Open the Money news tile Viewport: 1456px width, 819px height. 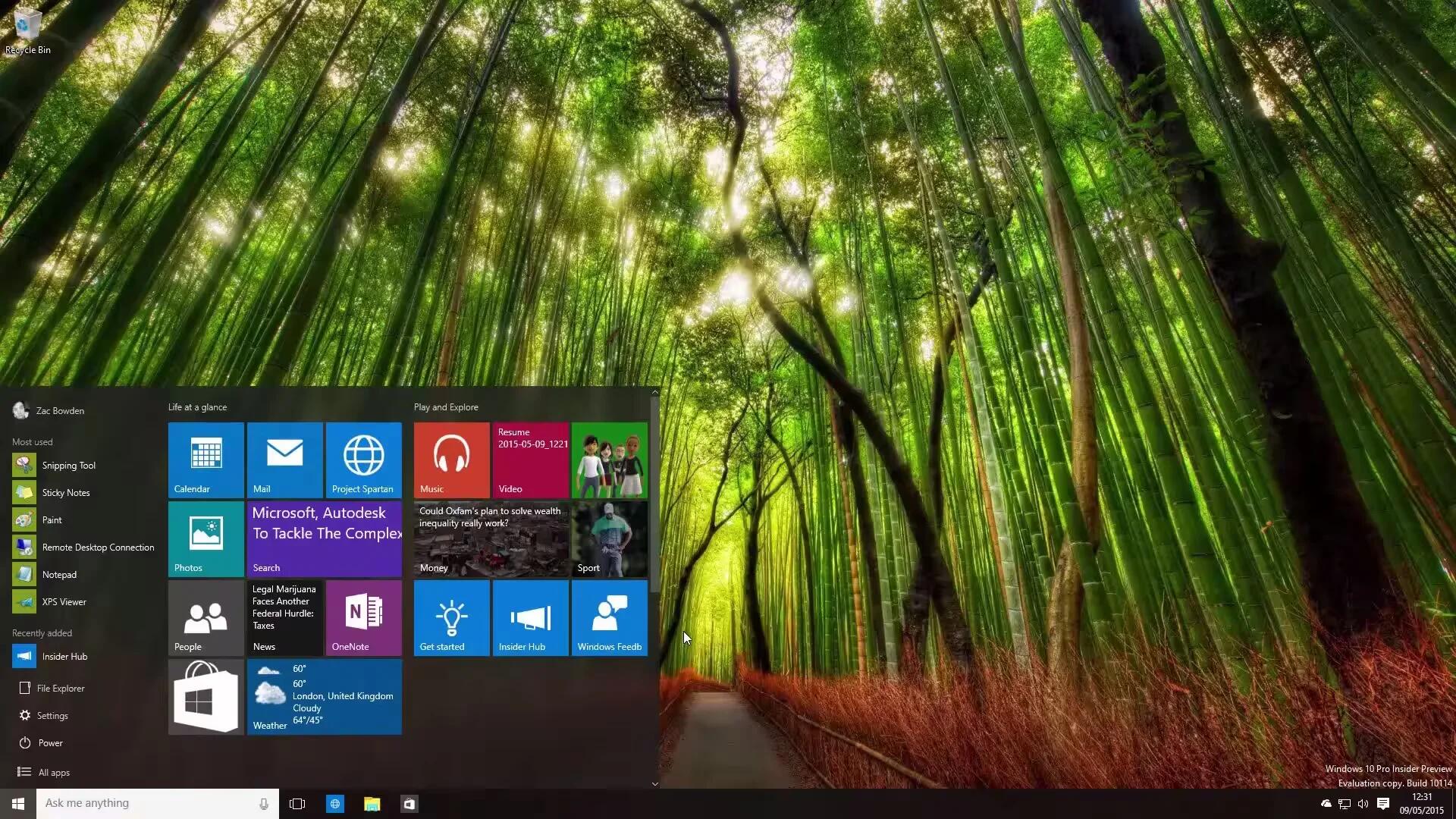491,539
